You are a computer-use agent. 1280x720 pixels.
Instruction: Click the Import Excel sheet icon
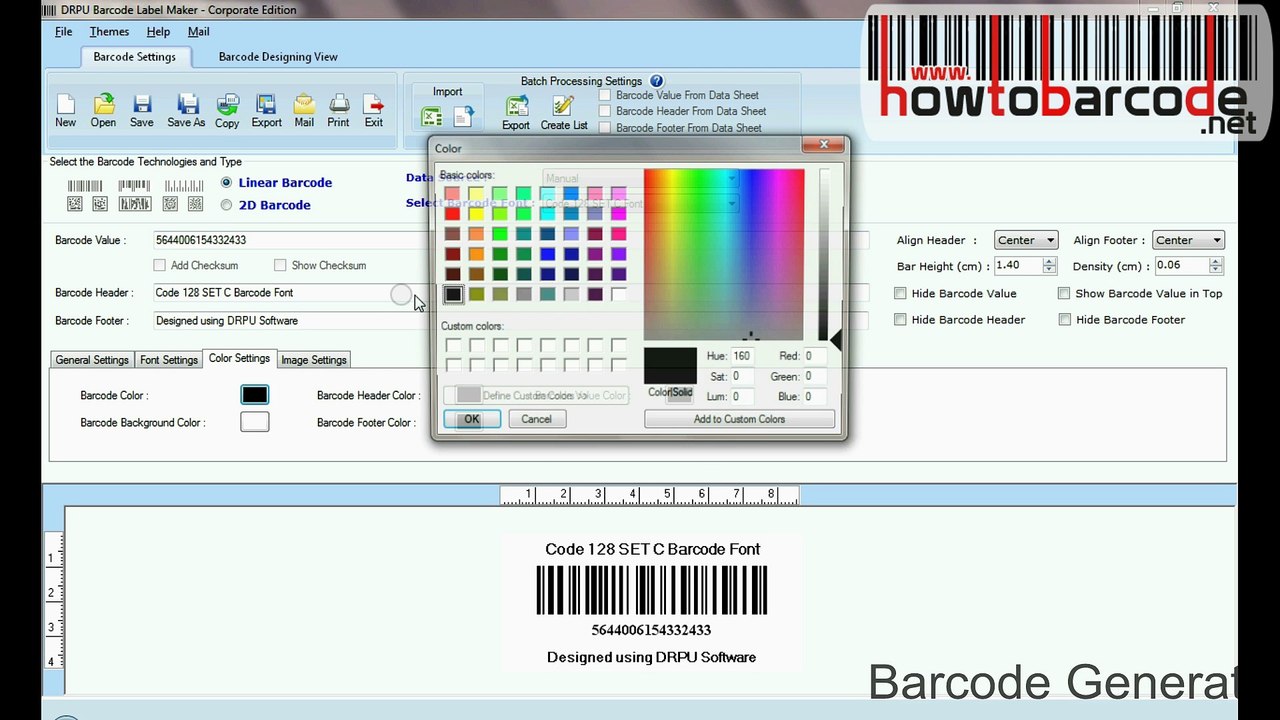432,117
